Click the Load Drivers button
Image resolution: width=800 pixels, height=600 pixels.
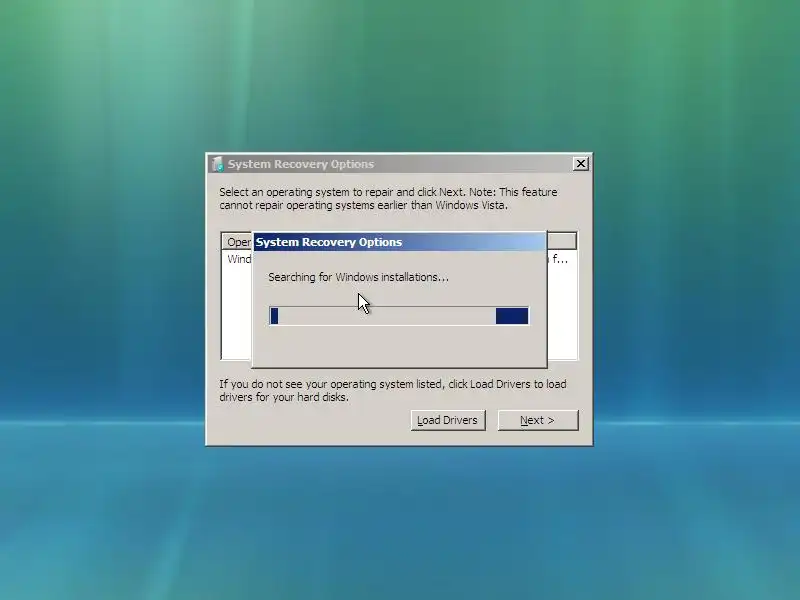[x=448, y=420]
